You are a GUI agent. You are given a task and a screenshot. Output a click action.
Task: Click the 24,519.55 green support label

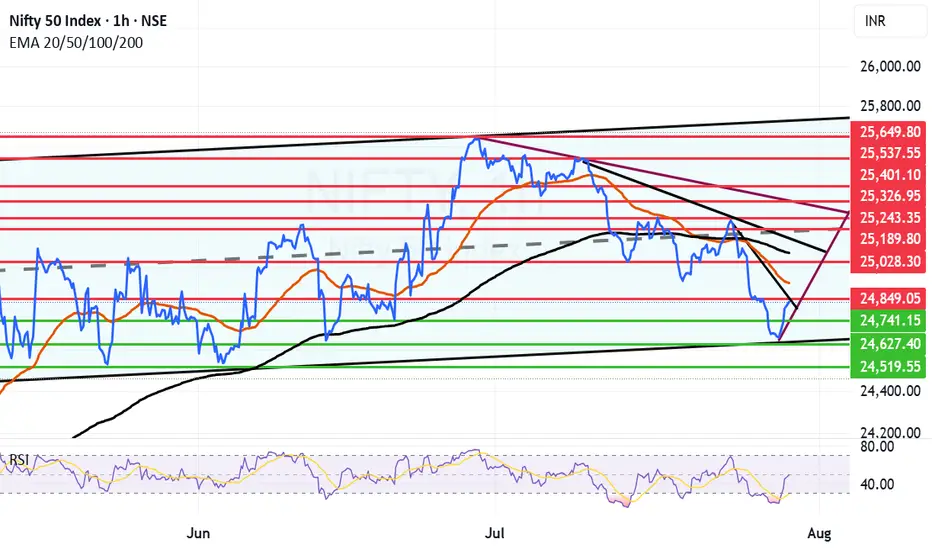tap(890, 367)
